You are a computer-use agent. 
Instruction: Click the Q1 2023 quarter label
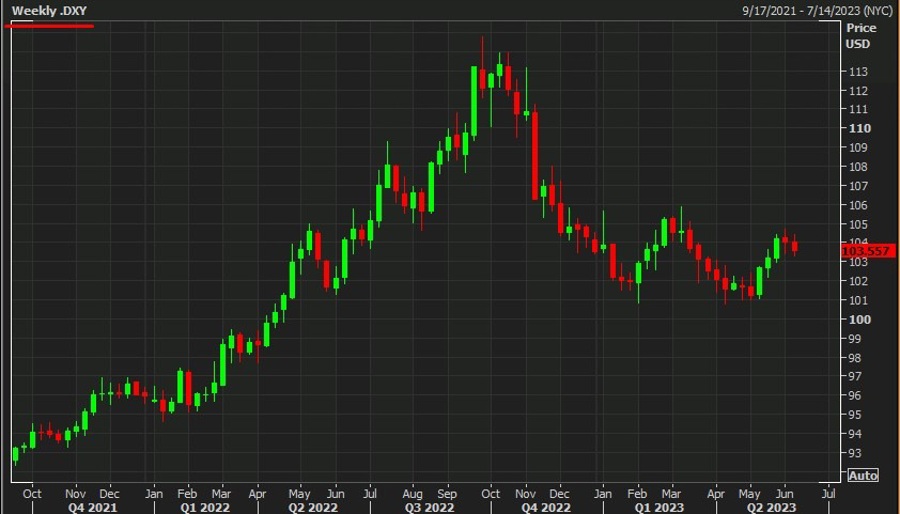pyautogui.click(x=659, y=508)
